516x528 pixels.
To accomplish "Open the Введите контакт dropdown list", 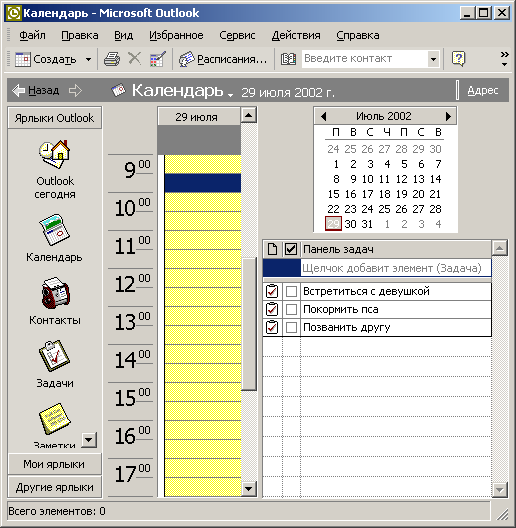I will (433, 59).
